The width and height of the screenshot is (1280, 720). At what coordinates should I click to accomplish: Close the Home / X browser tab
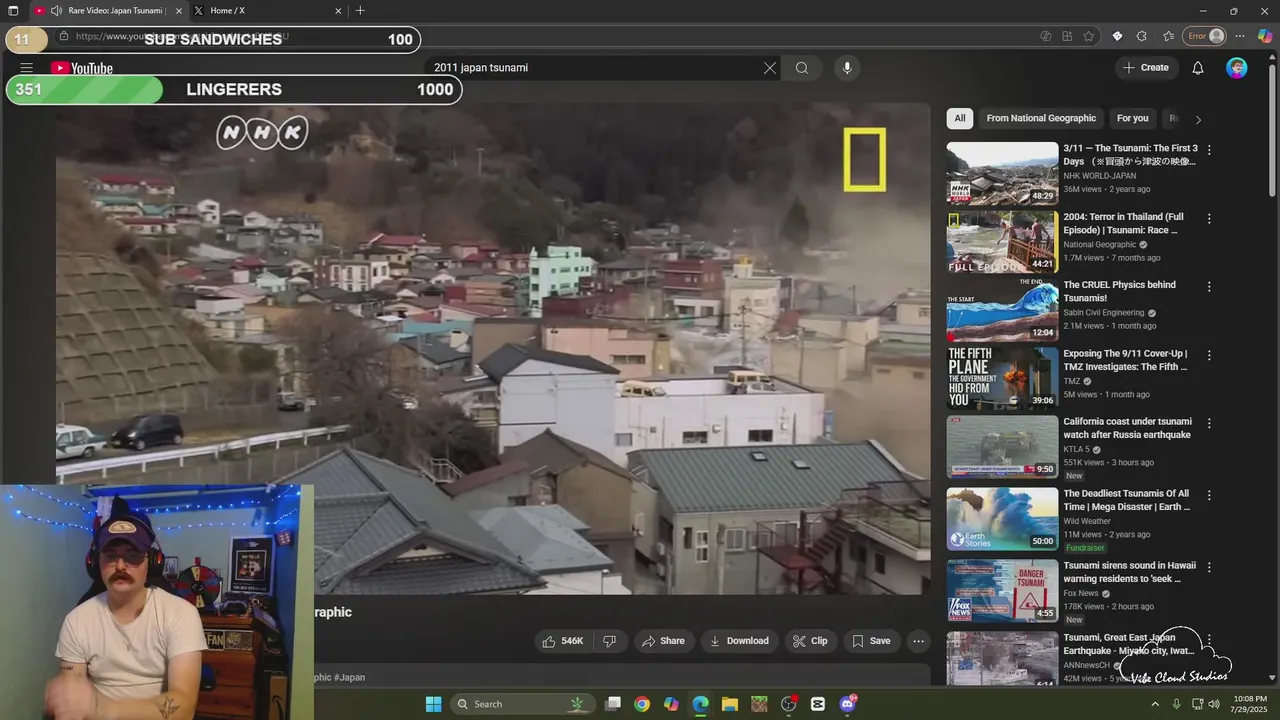[x=338, y=11]
